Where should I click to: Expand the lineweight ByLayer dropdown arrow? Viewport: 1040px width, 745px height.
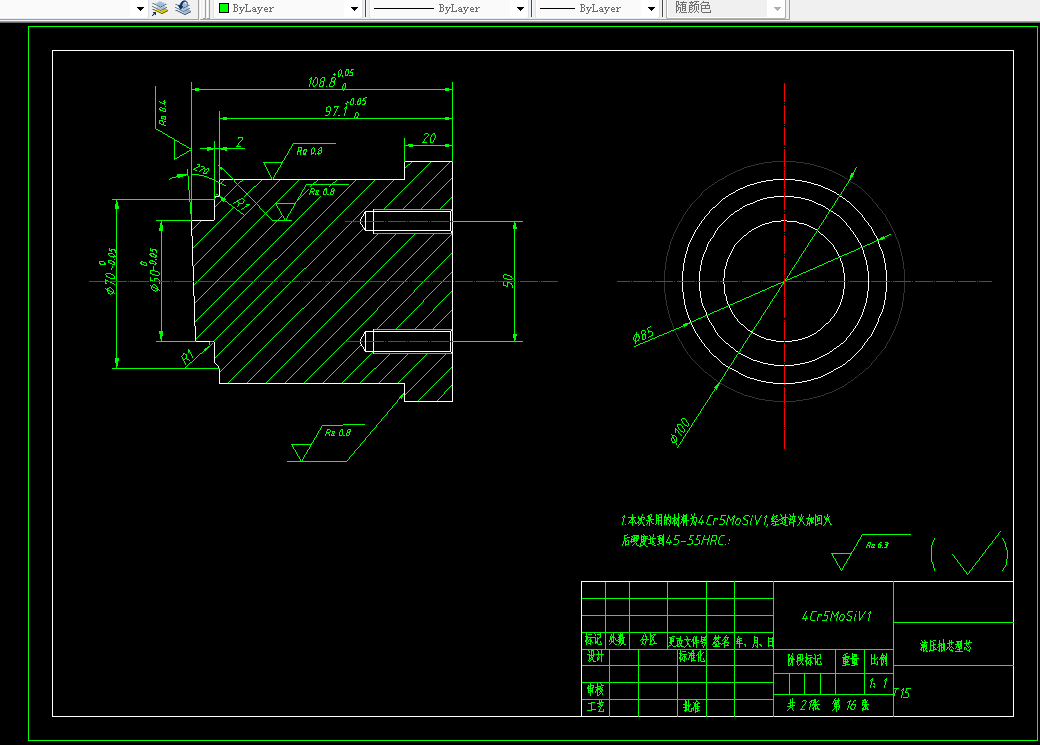tap(651, 9)
